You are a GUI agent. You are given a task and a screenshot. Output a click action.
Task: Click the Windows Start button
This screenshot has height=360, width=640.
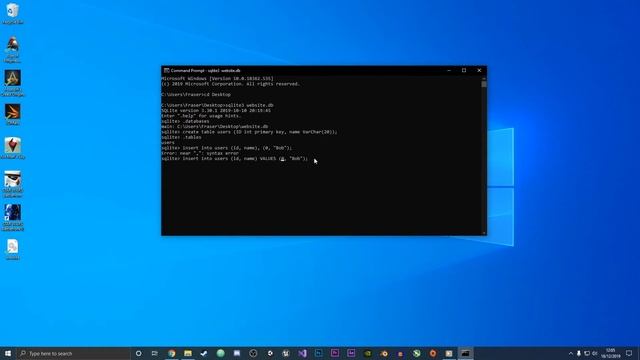pos(8,353)
